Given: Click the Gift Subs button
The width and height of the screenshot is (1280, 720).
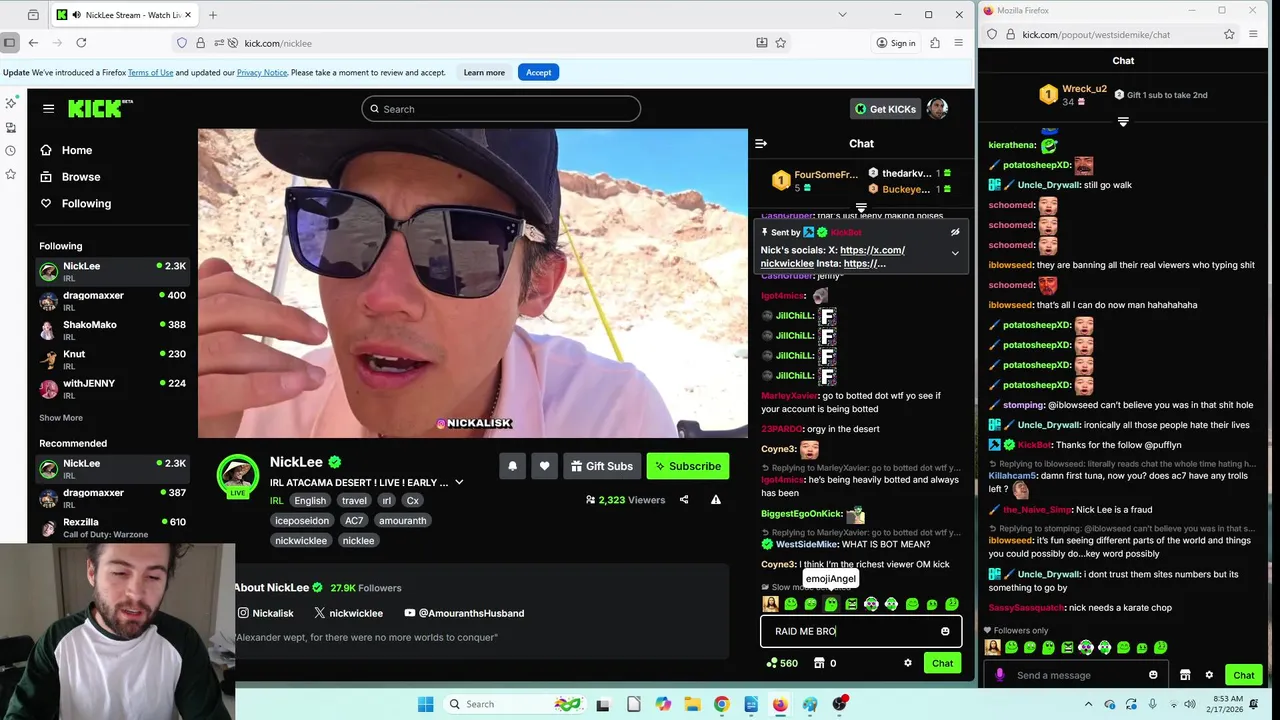Looking at the screenshot, I should 601,466.
